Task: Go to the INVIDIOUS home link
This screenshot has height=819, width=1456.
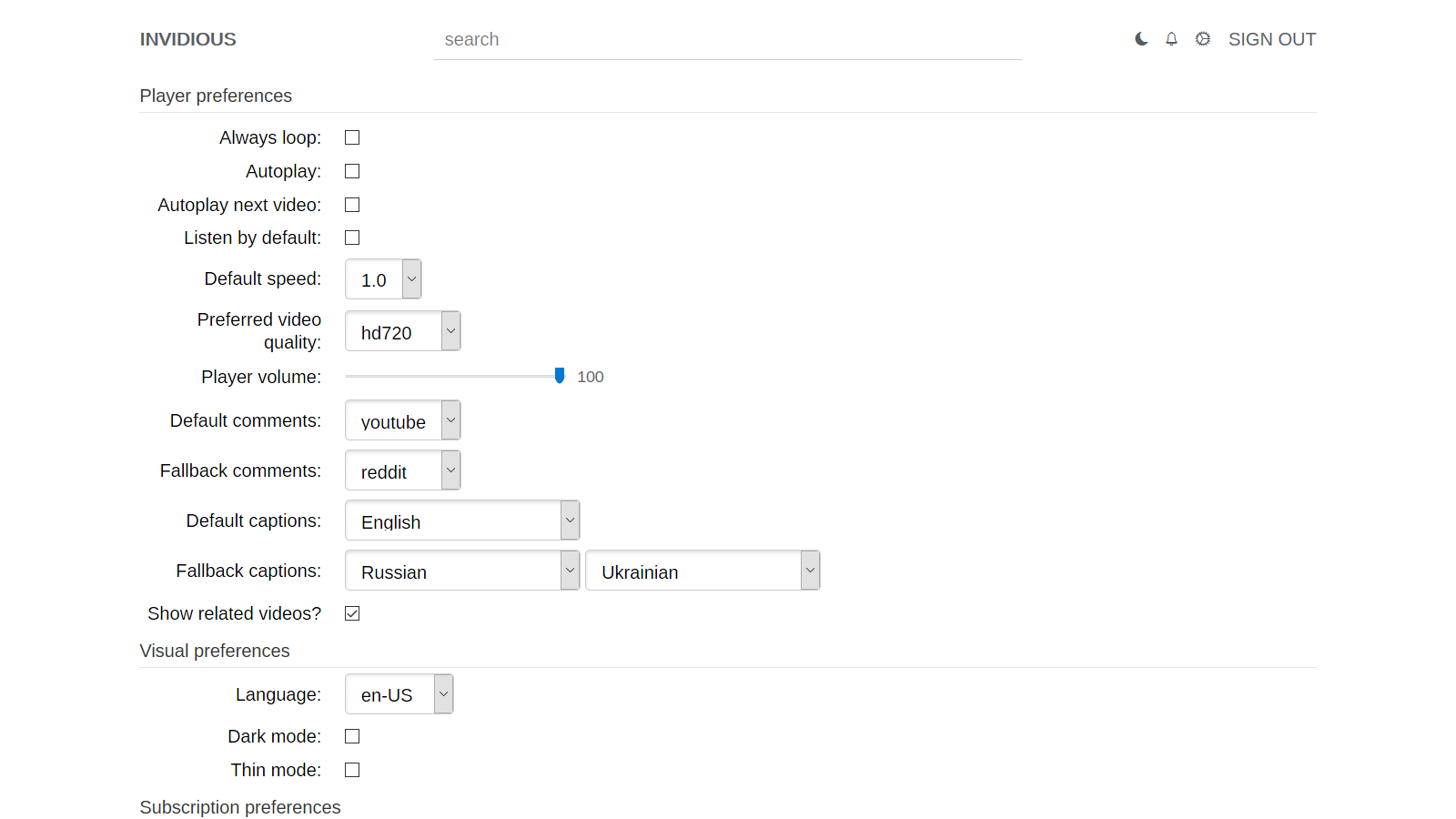Action: pyautogui.click(x=187, y=39)
